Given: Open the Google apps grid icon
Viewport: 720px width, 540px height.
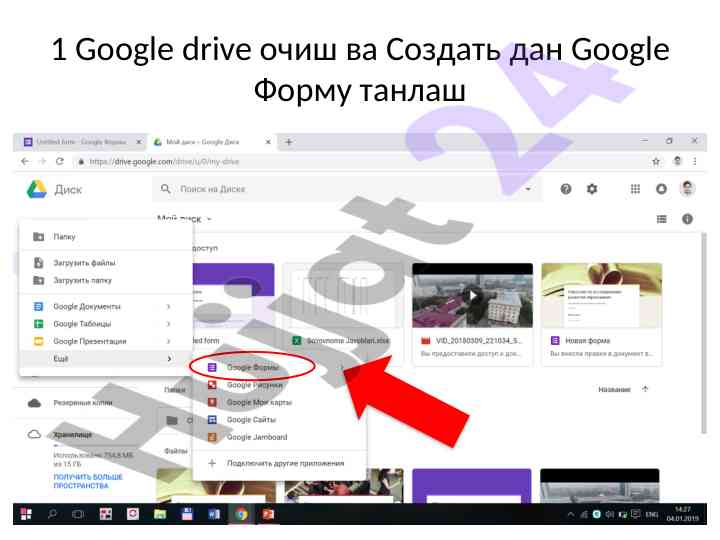Looking at the screenshot, I should [x=635, y=189].
